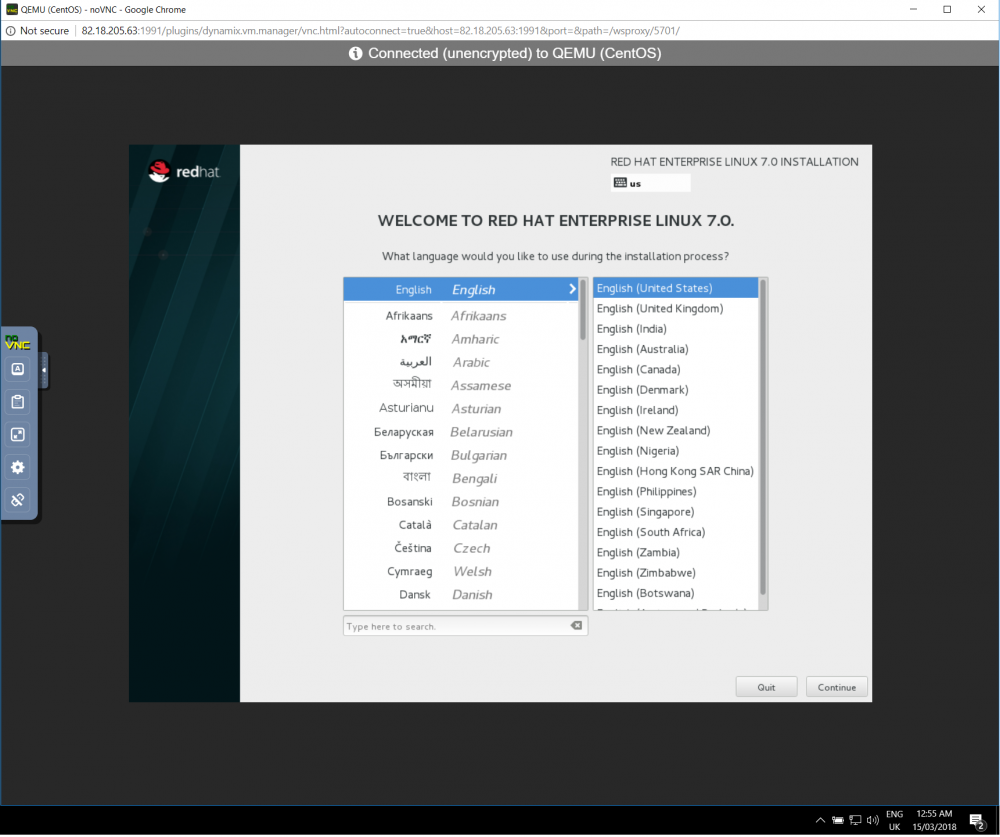Select English (Australia) locale
Viewport: 1000px width, 837px height.
675,350
